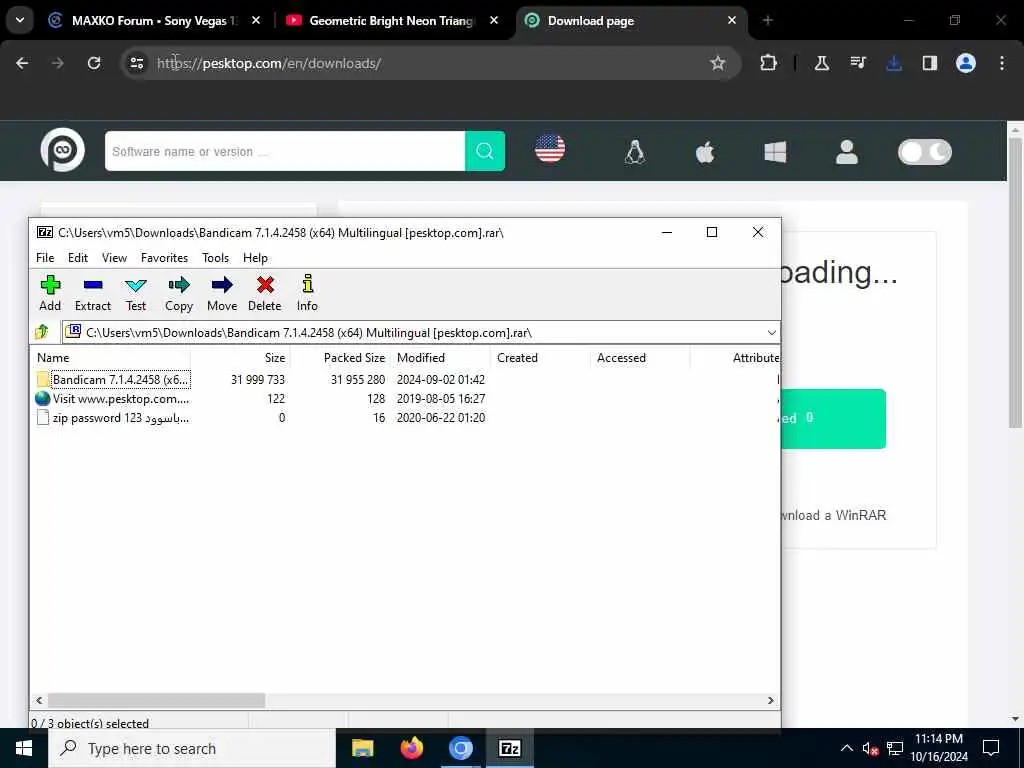Sort by Packed Size column header
Screen dimensions: 1024x768
340,358
